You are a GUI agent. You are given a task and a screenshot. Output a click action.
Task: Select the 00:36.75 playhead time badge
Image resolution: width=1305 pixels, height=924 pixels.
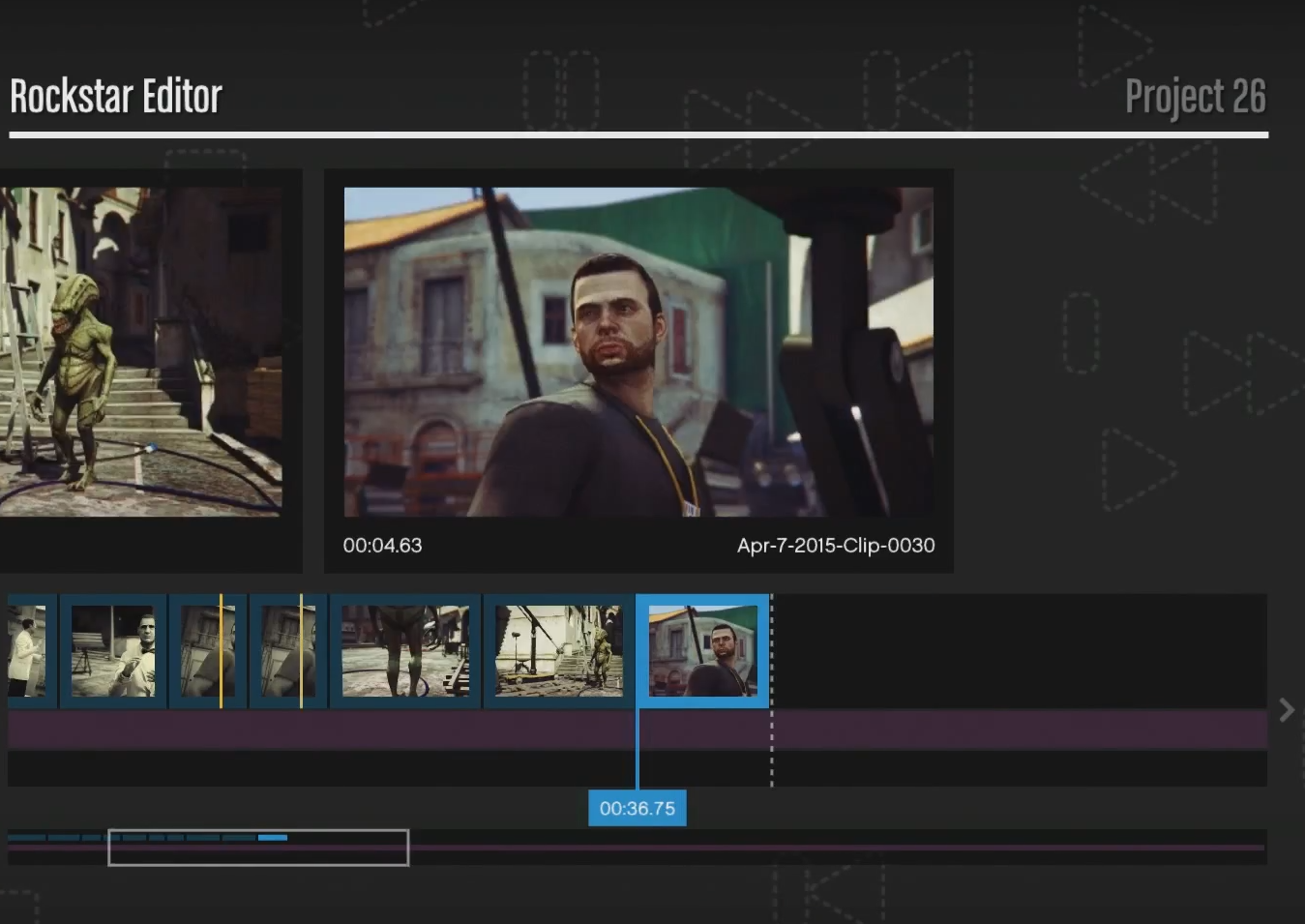click(x=637, y=808)
